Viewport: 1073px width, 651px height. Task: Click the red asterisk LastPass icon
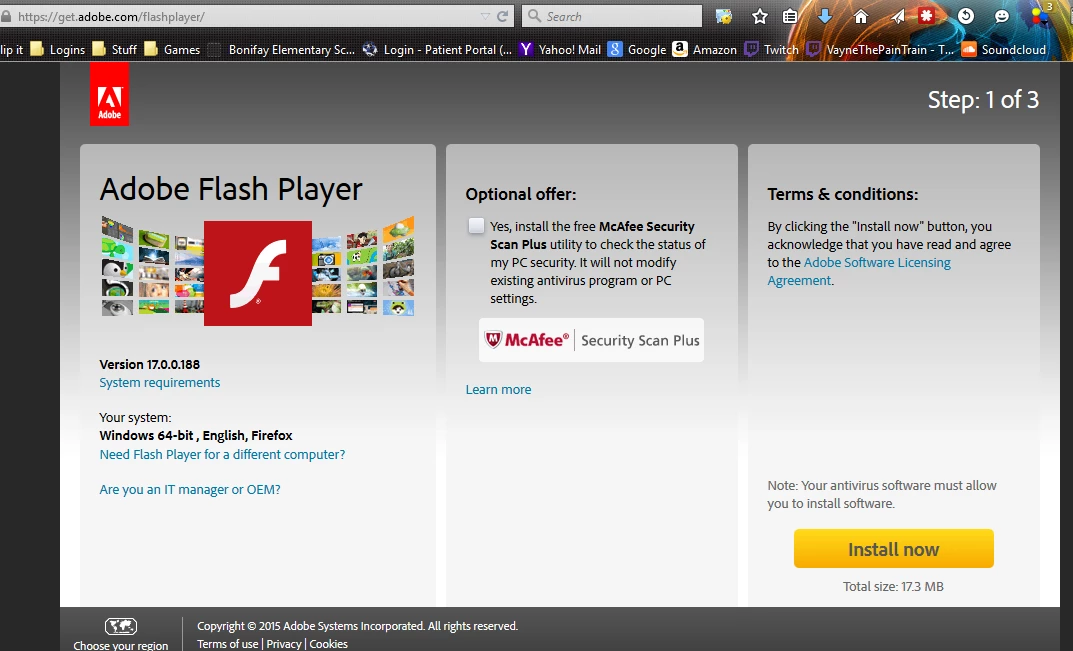[927, 16]
